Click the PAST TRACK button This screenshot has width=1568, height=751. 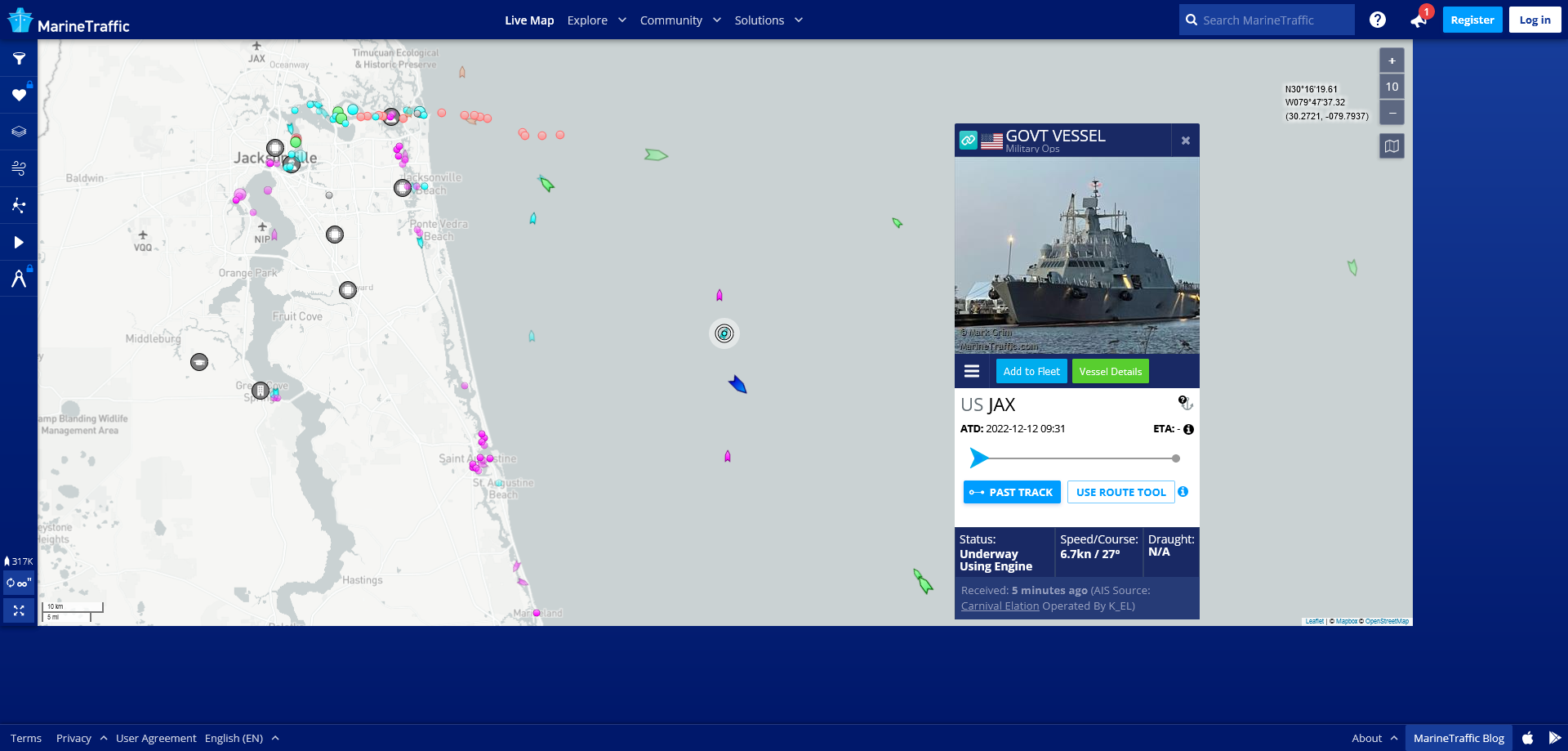click(x=1012, y=492)
